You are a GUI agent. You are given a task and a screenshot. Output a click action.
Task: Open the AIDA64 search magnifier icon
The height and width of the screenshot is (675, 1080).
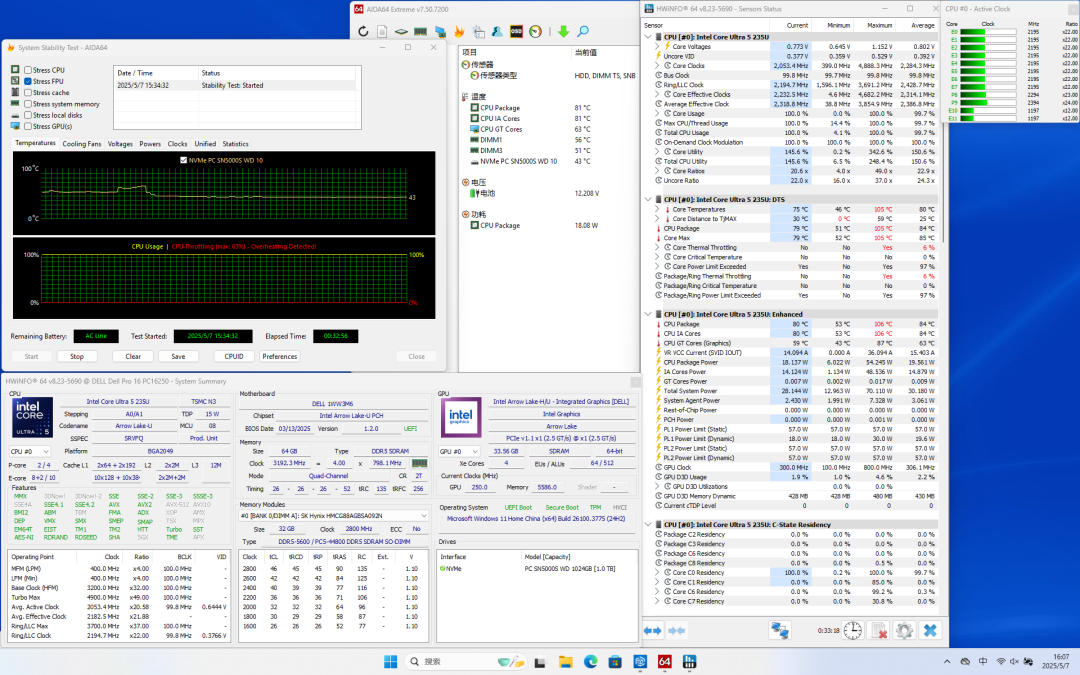coord(583,32)
